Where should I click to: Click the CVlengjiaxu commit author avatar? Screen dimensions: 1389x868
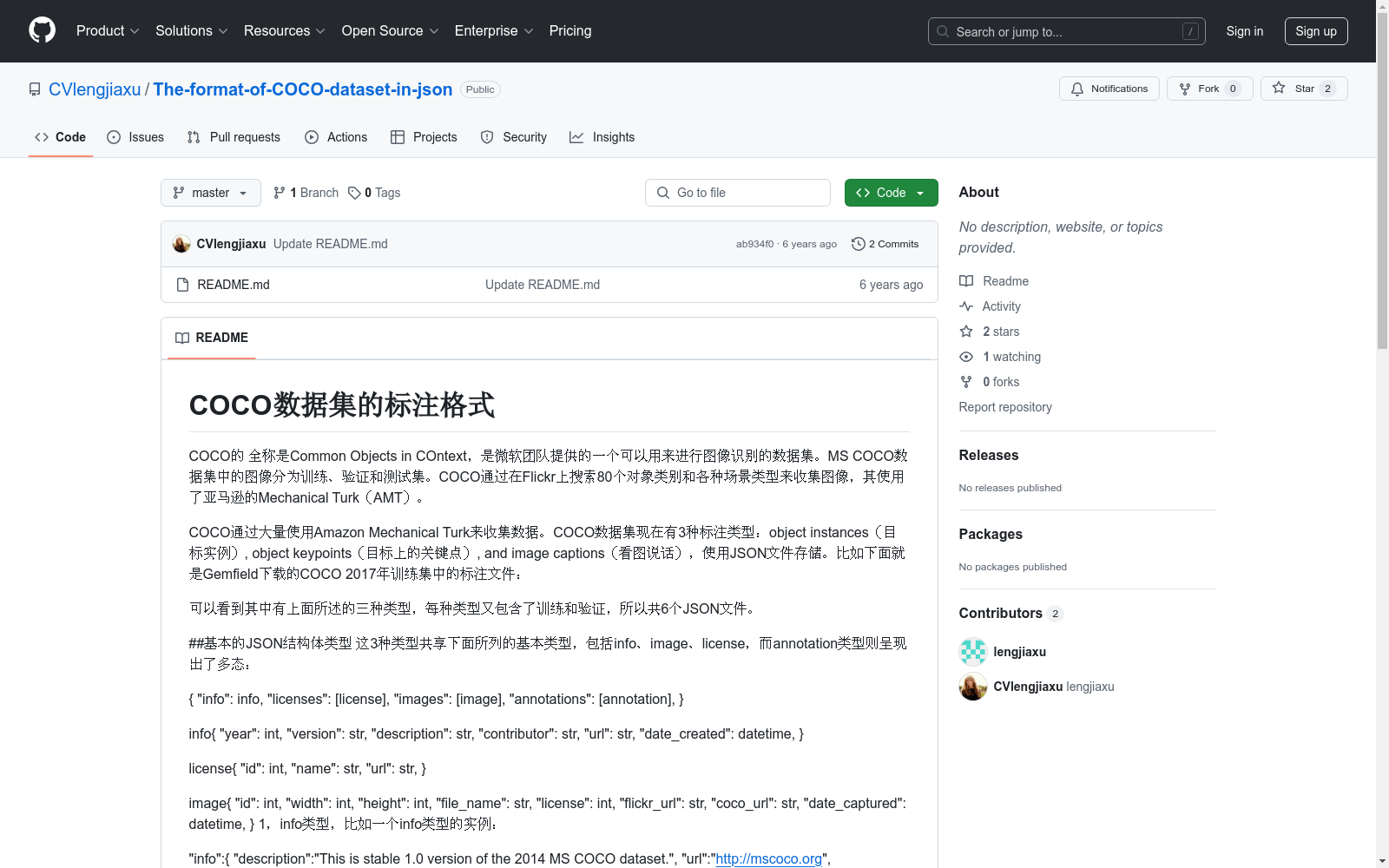tap(181, 244)
